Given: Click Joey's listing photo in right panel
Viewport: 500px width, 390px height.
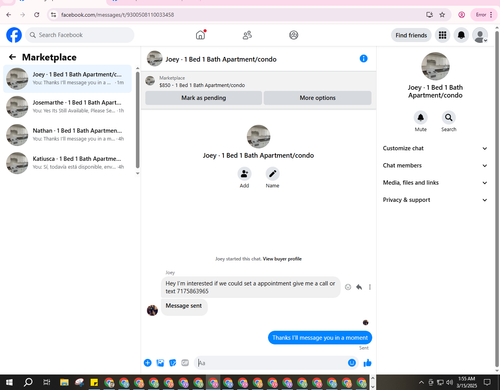Looking at the screenshot, I should click(x=435, y=66).
